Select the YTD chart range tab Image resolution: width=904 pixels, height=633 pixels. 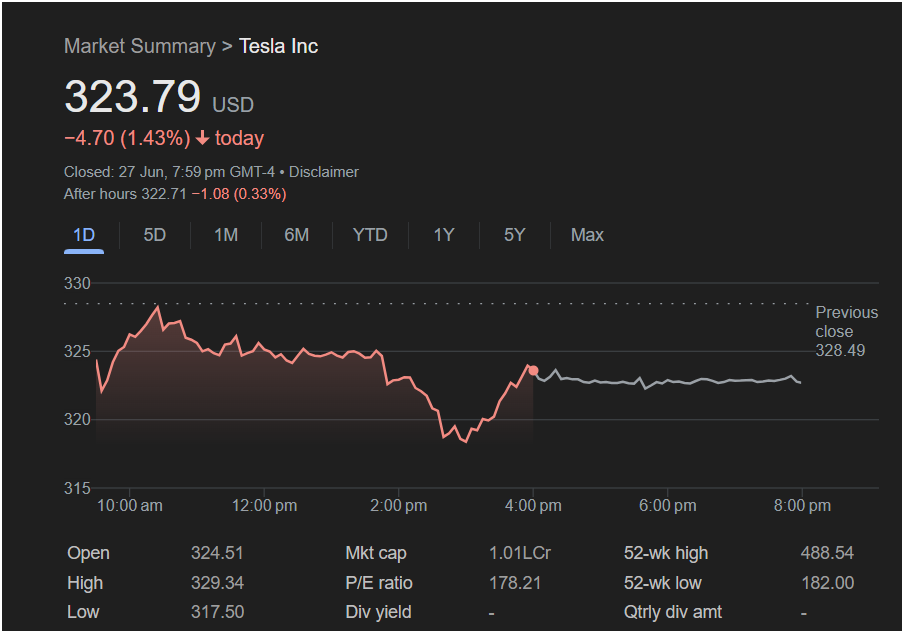click(x=370, y=235)
